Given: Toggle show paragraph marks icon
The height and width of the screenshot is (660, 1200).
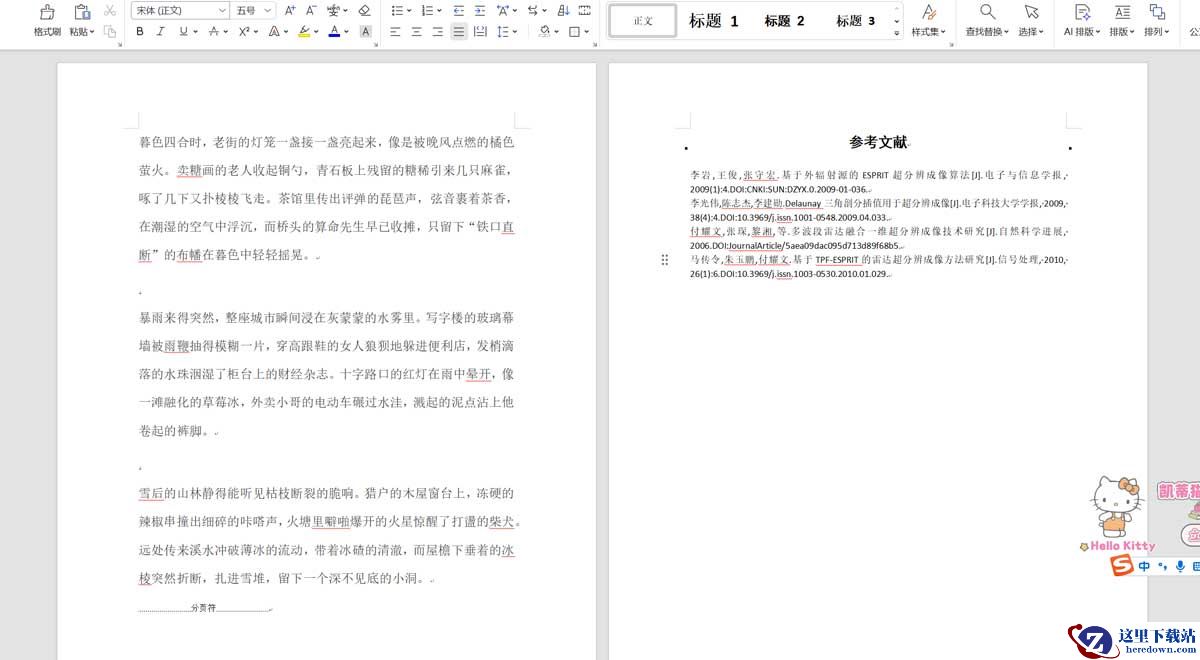Looking at the screenshot, I should coord(583,10).
